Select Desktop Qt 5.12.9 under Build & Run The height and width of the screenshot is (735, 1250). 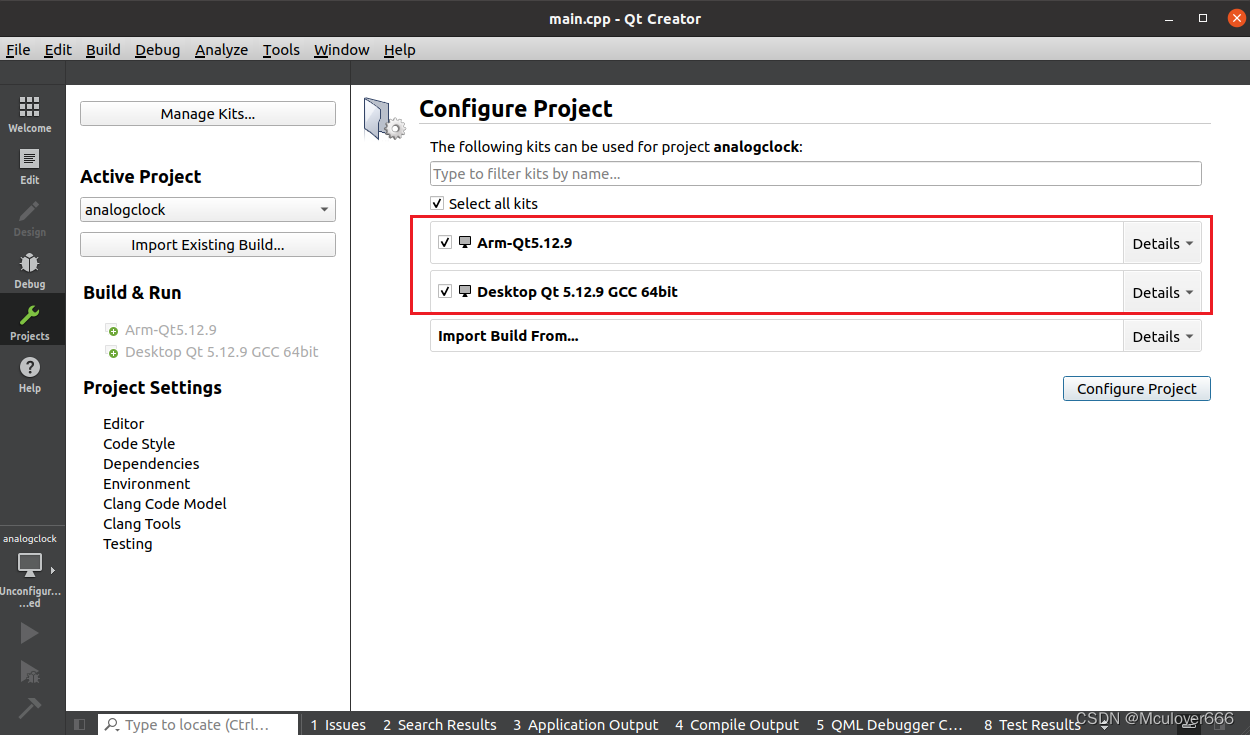(x=221, y=352)
